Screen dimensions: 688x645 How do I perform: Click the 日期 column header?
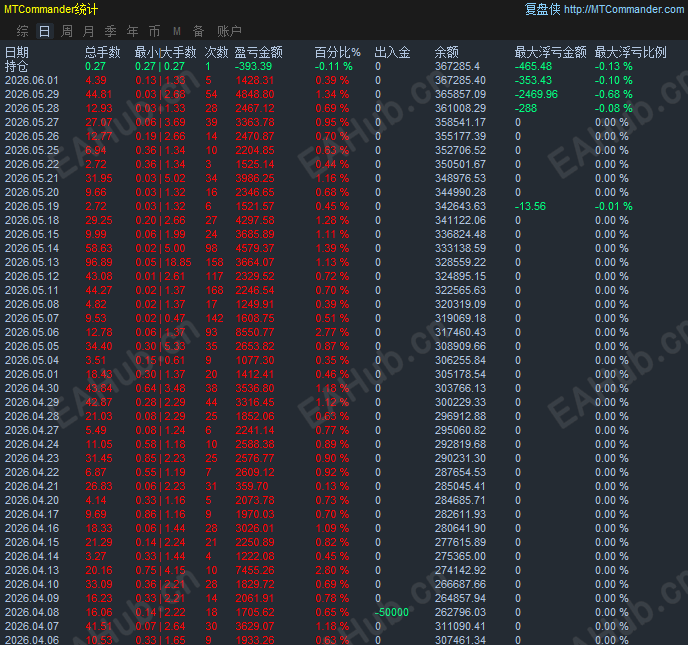click(17, 53)
